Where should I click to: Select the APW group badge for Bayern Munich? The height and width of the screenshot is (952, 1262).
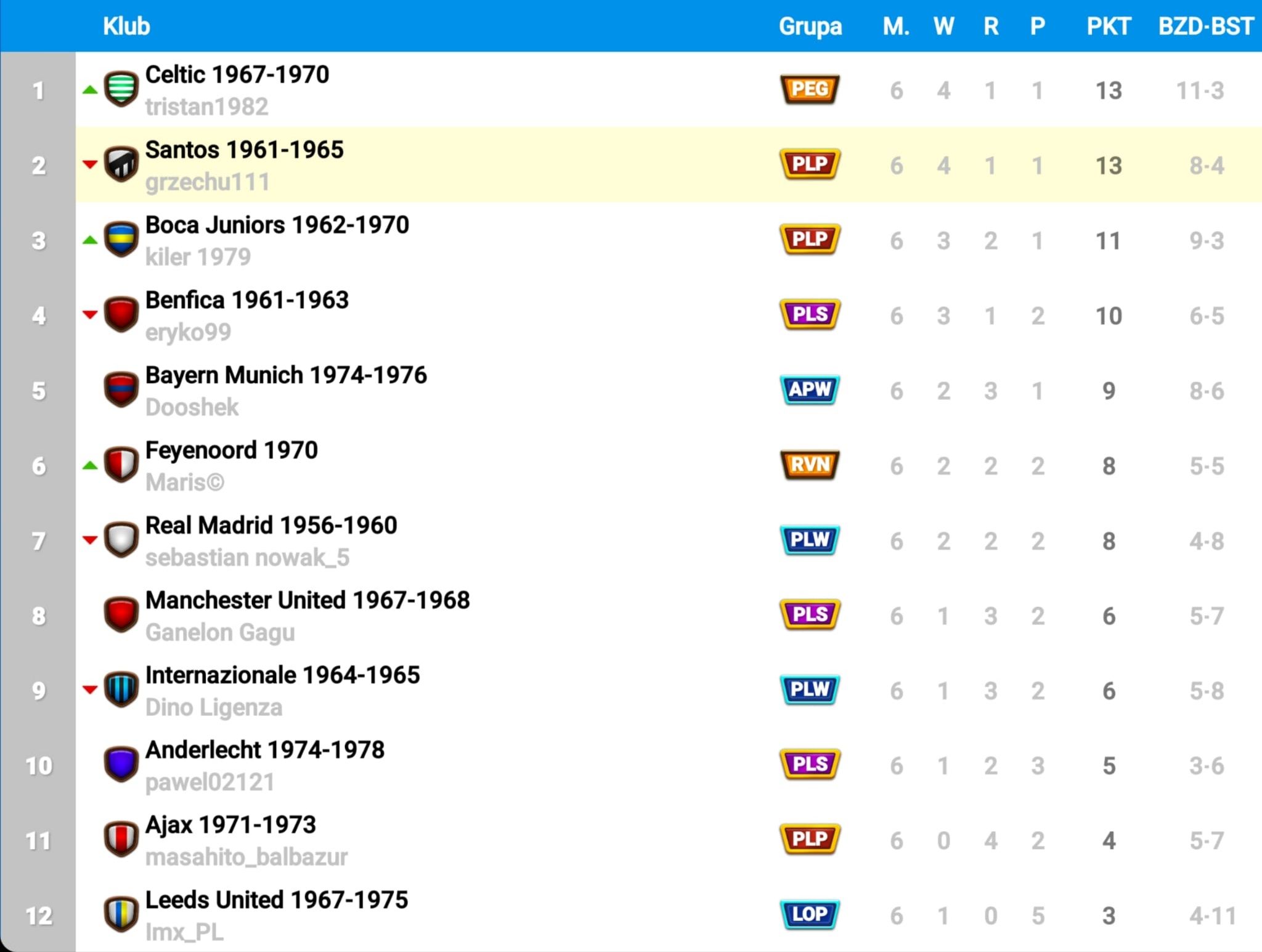coord(810,389)
